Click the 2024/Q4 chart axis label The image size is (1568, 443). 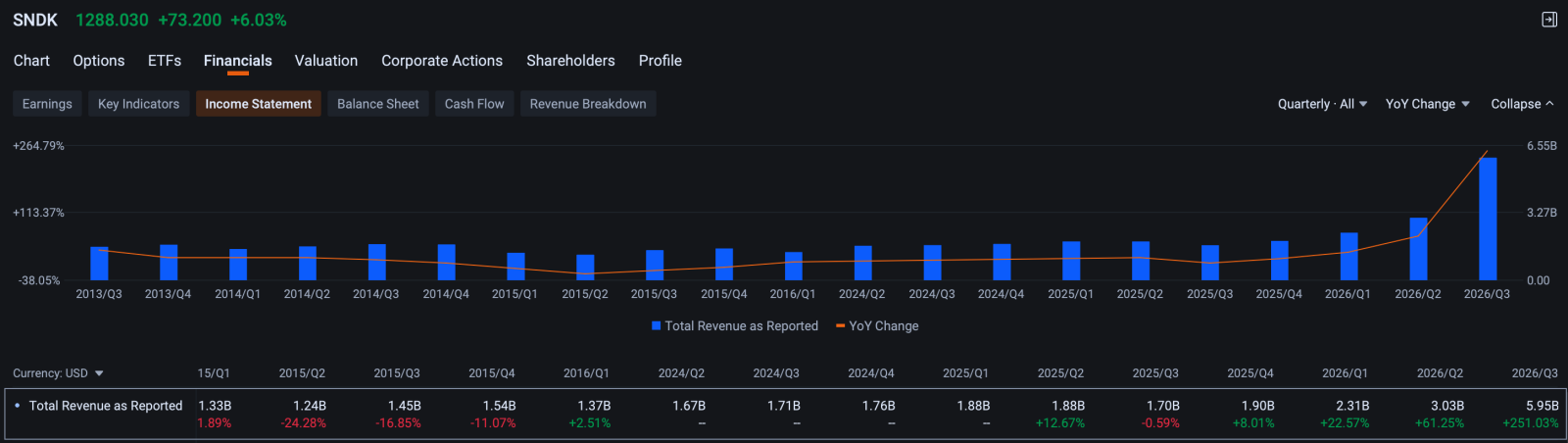(x=1001, y=294)
